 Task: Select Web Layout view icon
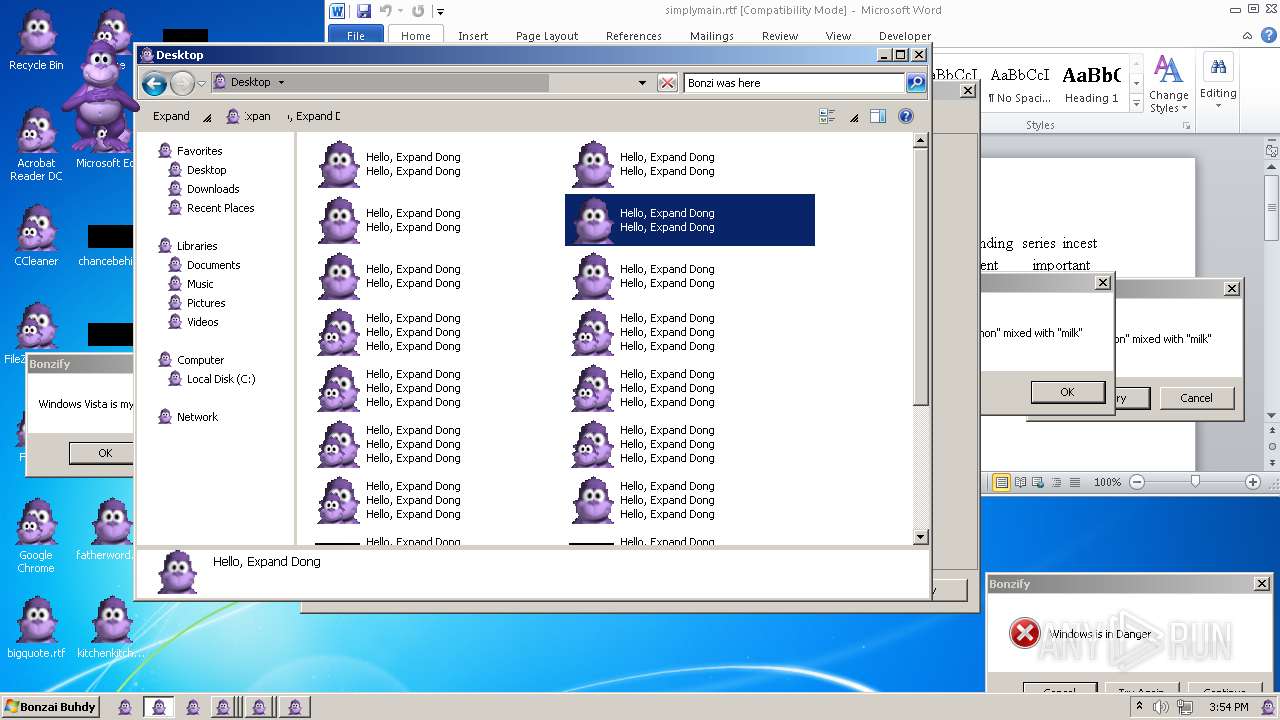pyautogui.click(x=1039, y=482)
